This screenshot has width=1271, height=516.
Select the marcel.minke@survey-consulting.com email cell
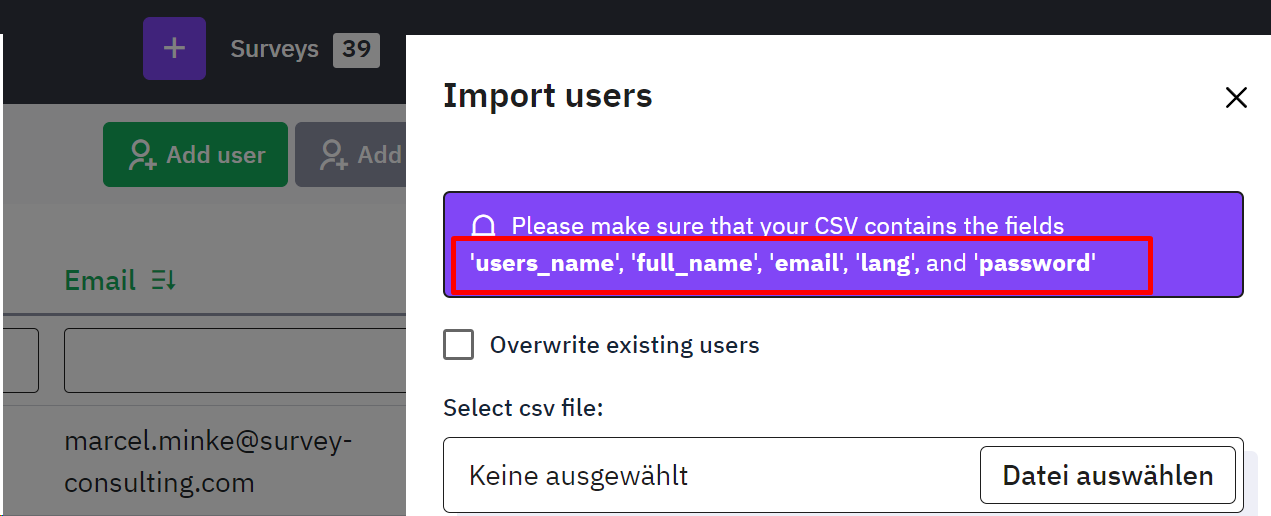208,462
